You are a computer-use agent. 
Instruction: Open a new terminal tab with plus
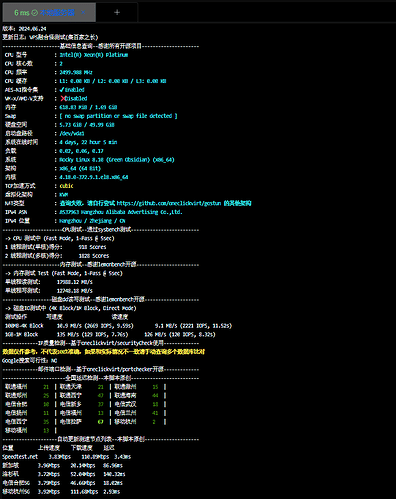point(117,12)
